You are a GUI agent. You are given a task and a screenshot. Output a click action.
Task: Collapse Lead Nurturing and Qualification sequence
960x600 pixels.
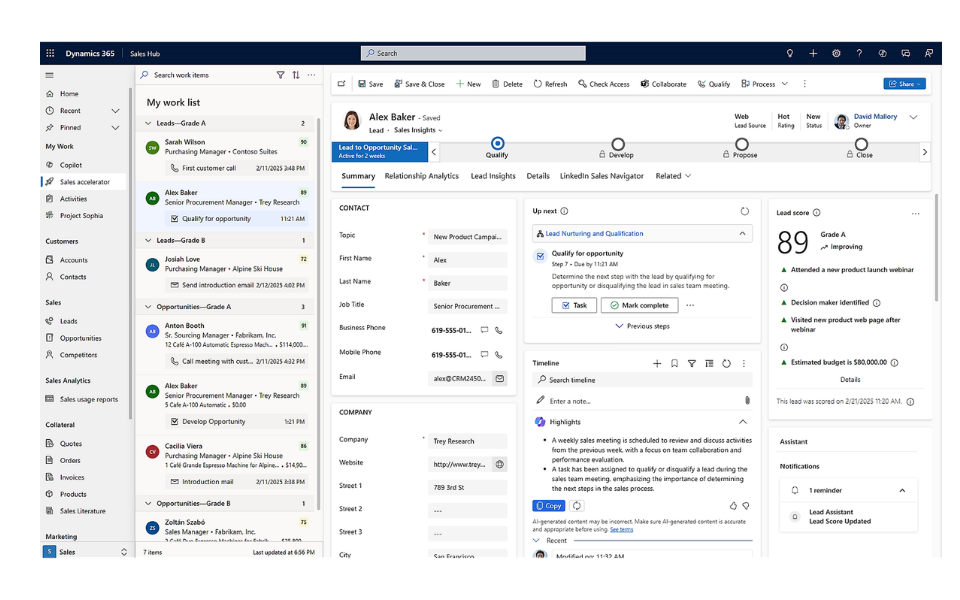coord(742,233)
